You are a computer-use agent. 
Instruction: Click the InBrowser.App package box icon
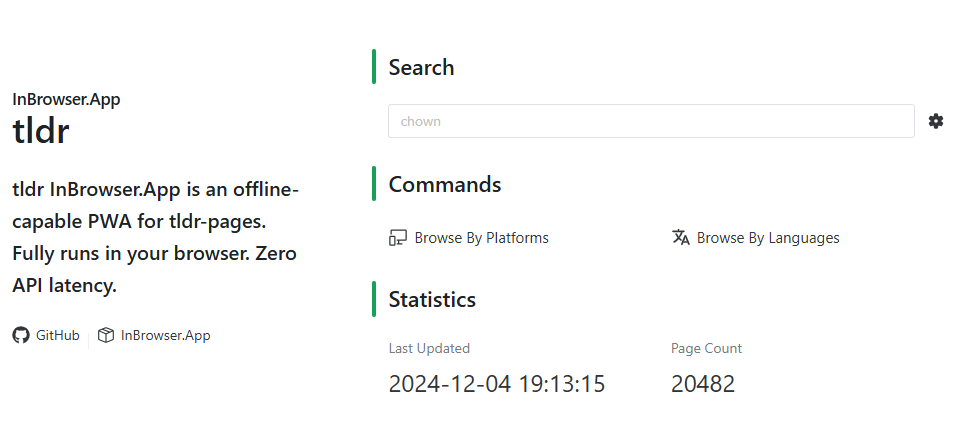click(106, 335)
